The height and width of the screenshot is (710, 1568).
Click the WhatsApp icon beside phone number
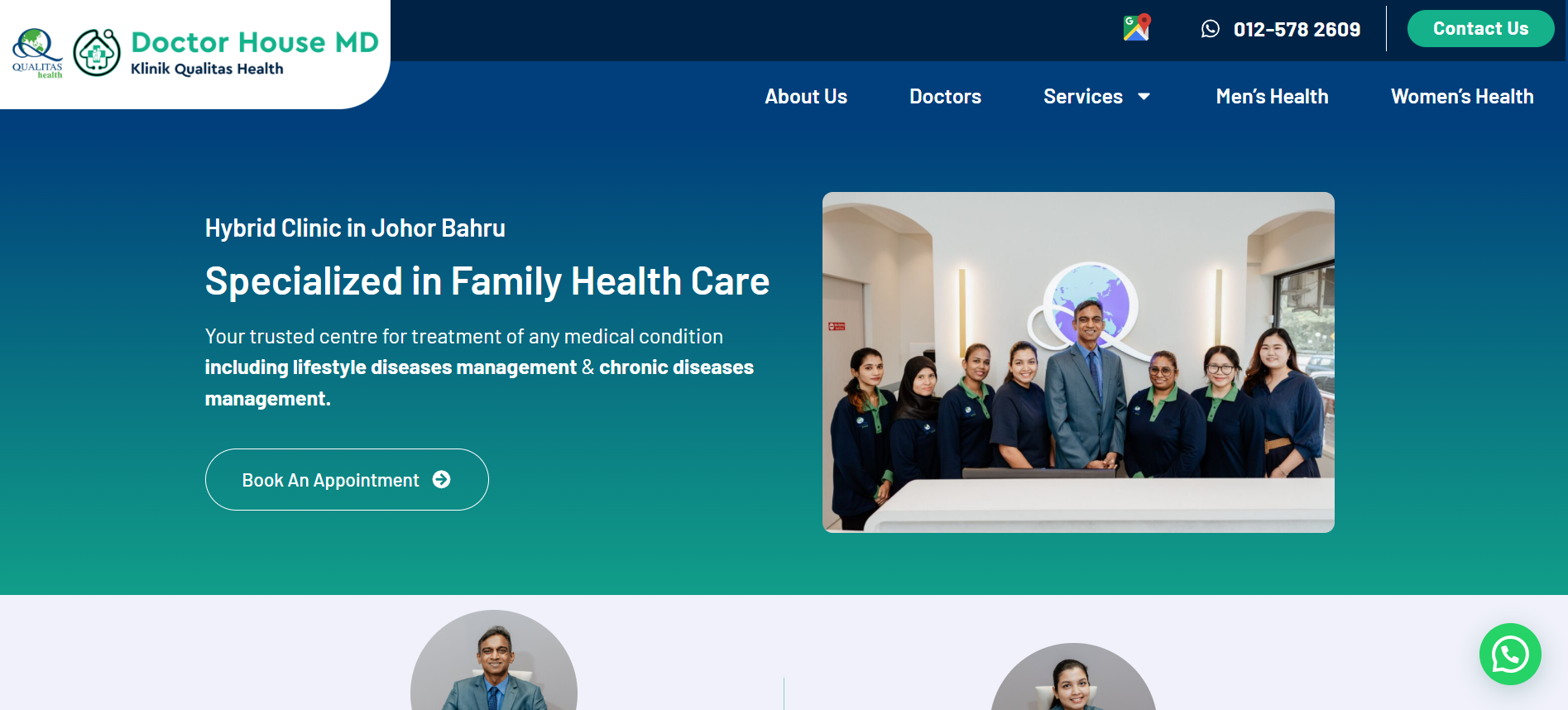(1211, 29)
